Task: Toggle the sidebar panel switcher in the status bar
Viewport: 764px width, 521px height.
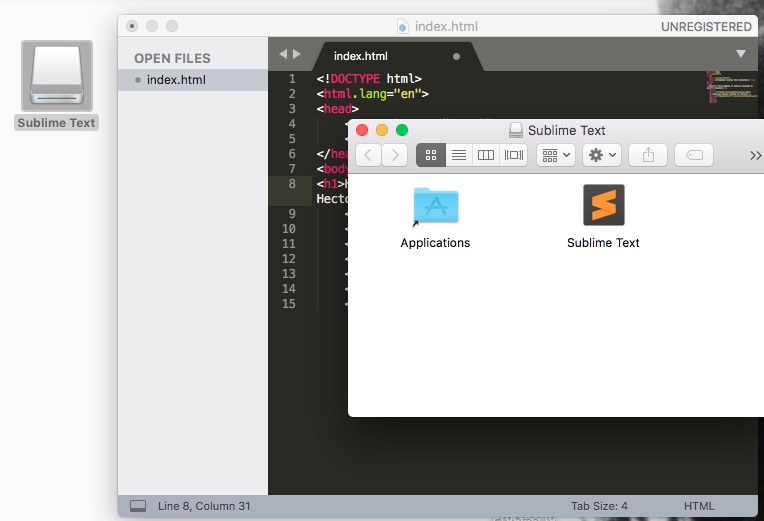Action: coord(138,506)
